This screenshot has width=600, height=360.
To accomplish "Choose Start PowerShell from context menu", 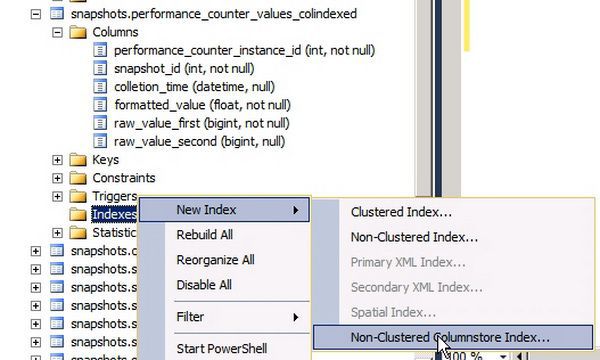I will point(222,349).
